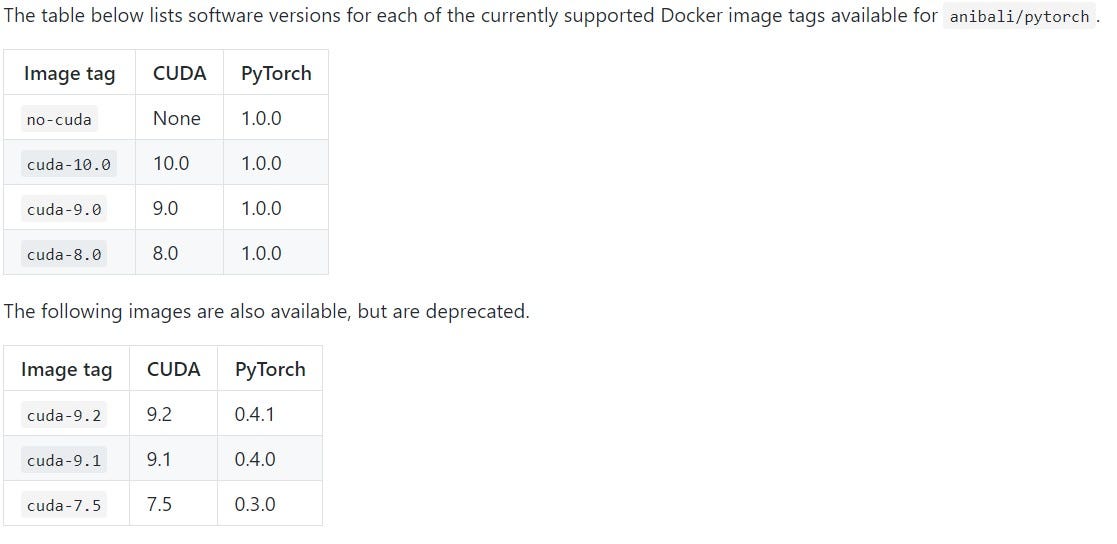Click the 7.5 CUDA version cell
Screen dimensions: 1117x544
pyautogui.click(x=159, y=505)
